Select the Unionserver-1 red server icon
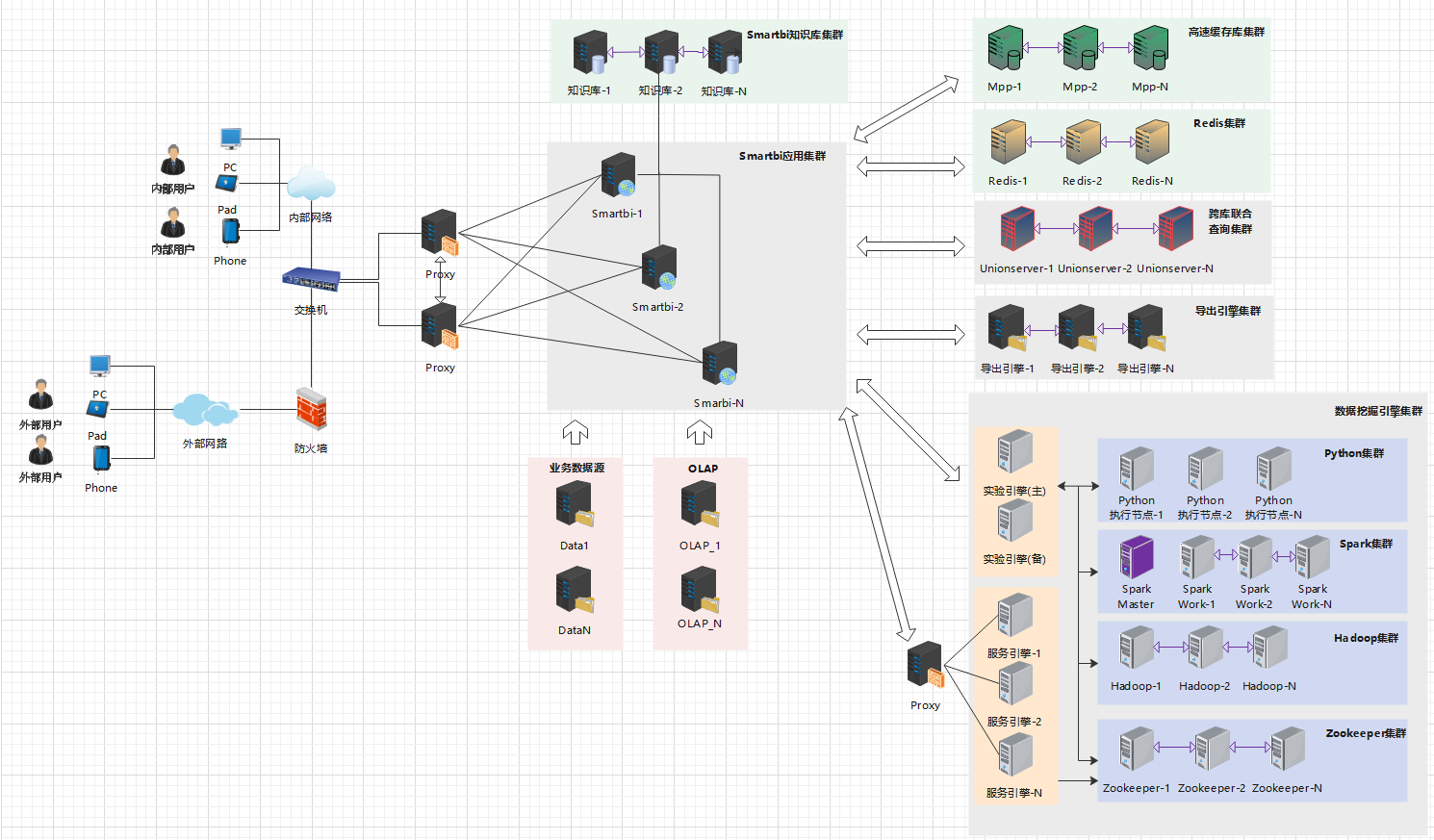This screenshot has width=1434, height=840. pyautogui.click(x=1017, y=229)
